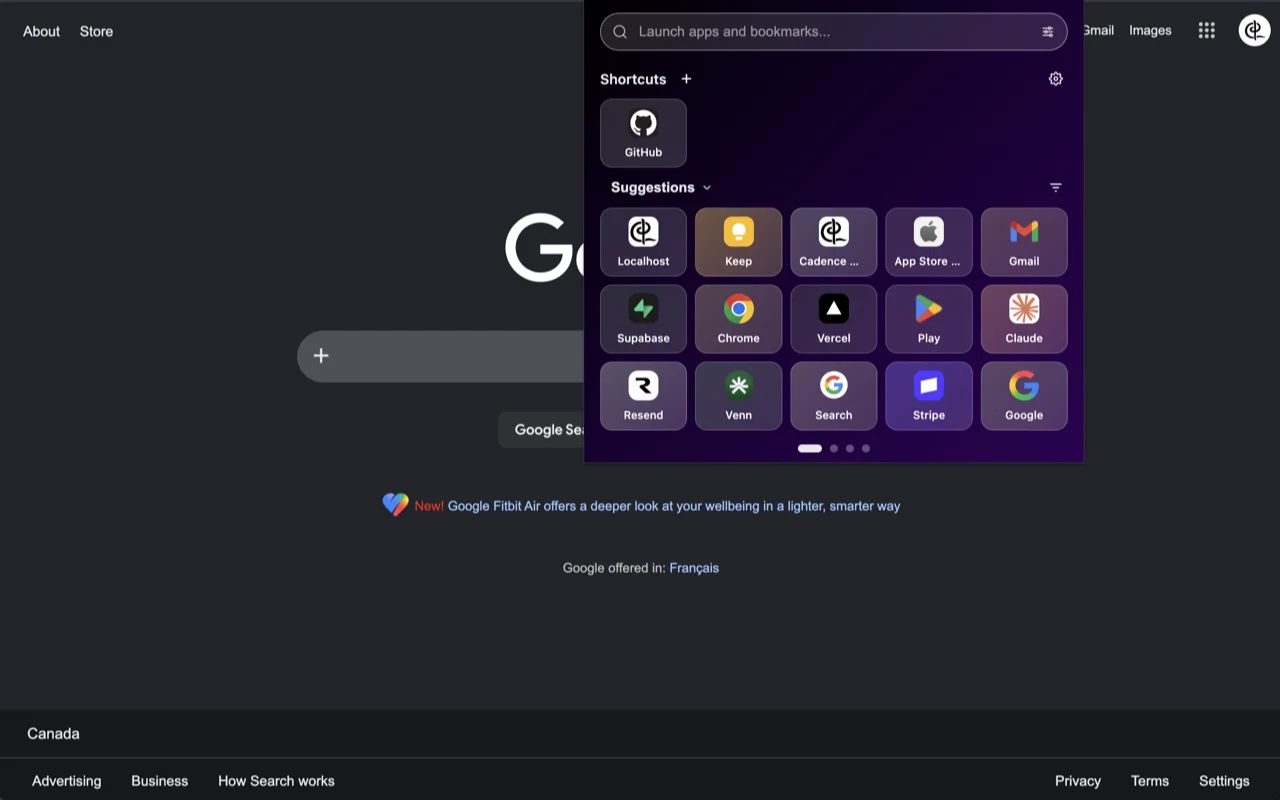Open the Settings footer menu
Image resolution: width=1280 pixels, height=800 pixels.
click(x=1224, y=781)
